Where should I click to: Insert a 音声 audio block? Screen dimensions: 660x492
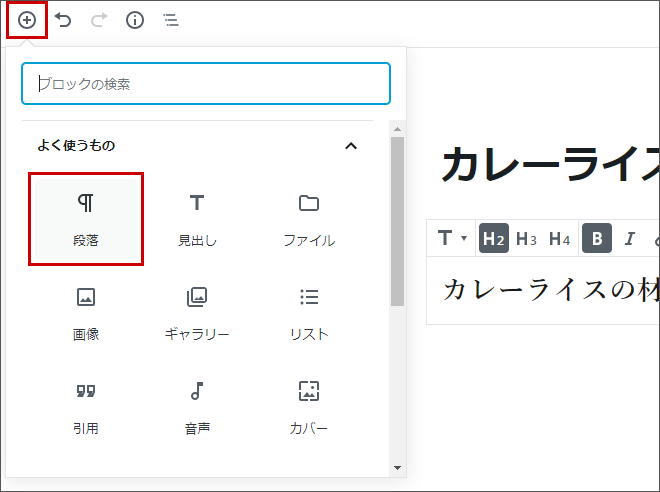coord(197,407)
